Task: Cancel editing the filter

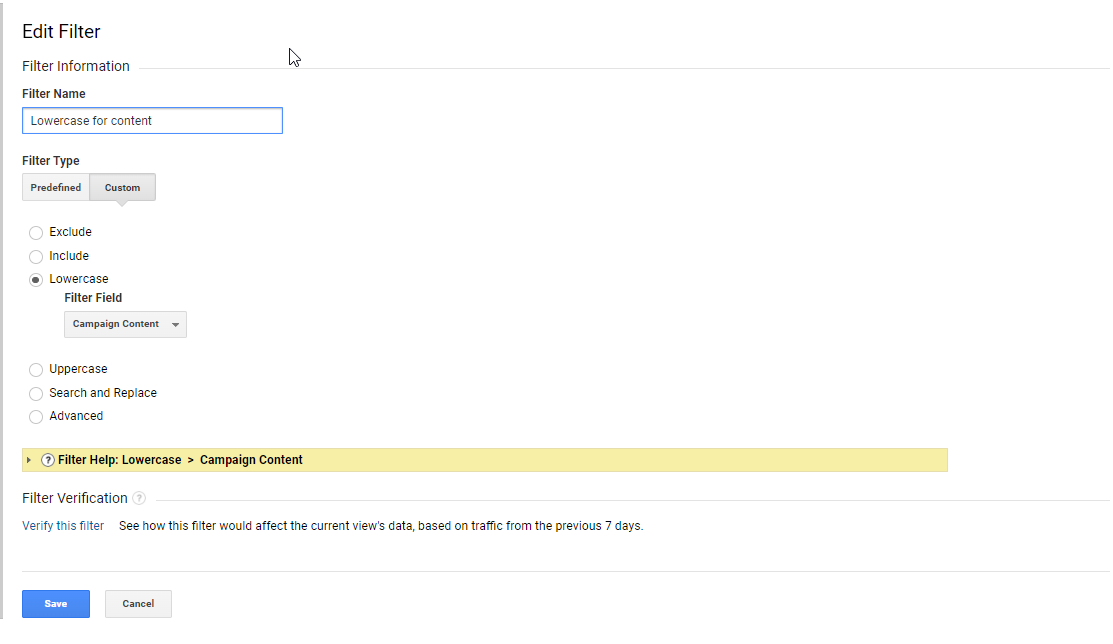Action: [137, 603]
